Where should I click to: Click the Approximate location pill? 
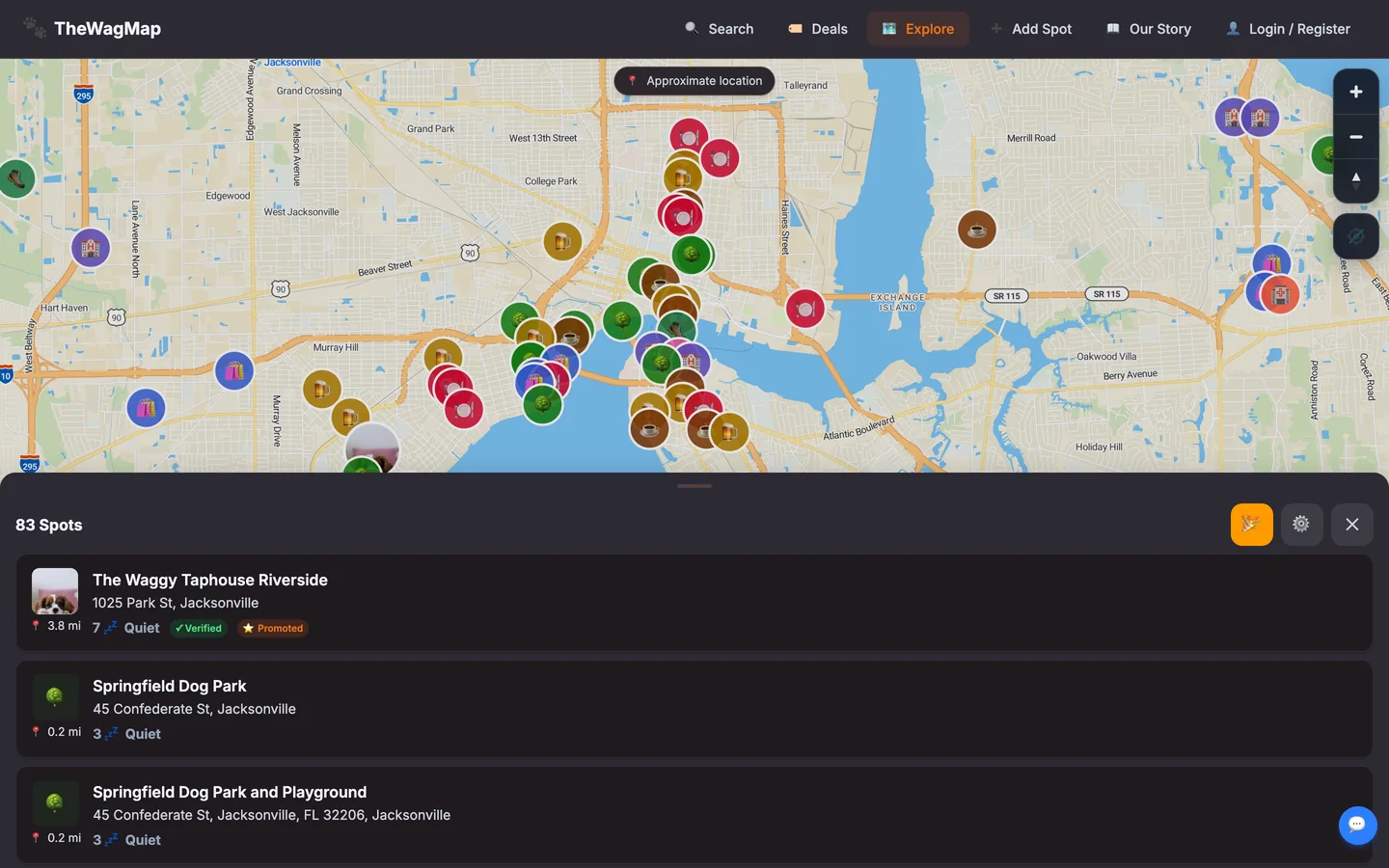[694, 81]
